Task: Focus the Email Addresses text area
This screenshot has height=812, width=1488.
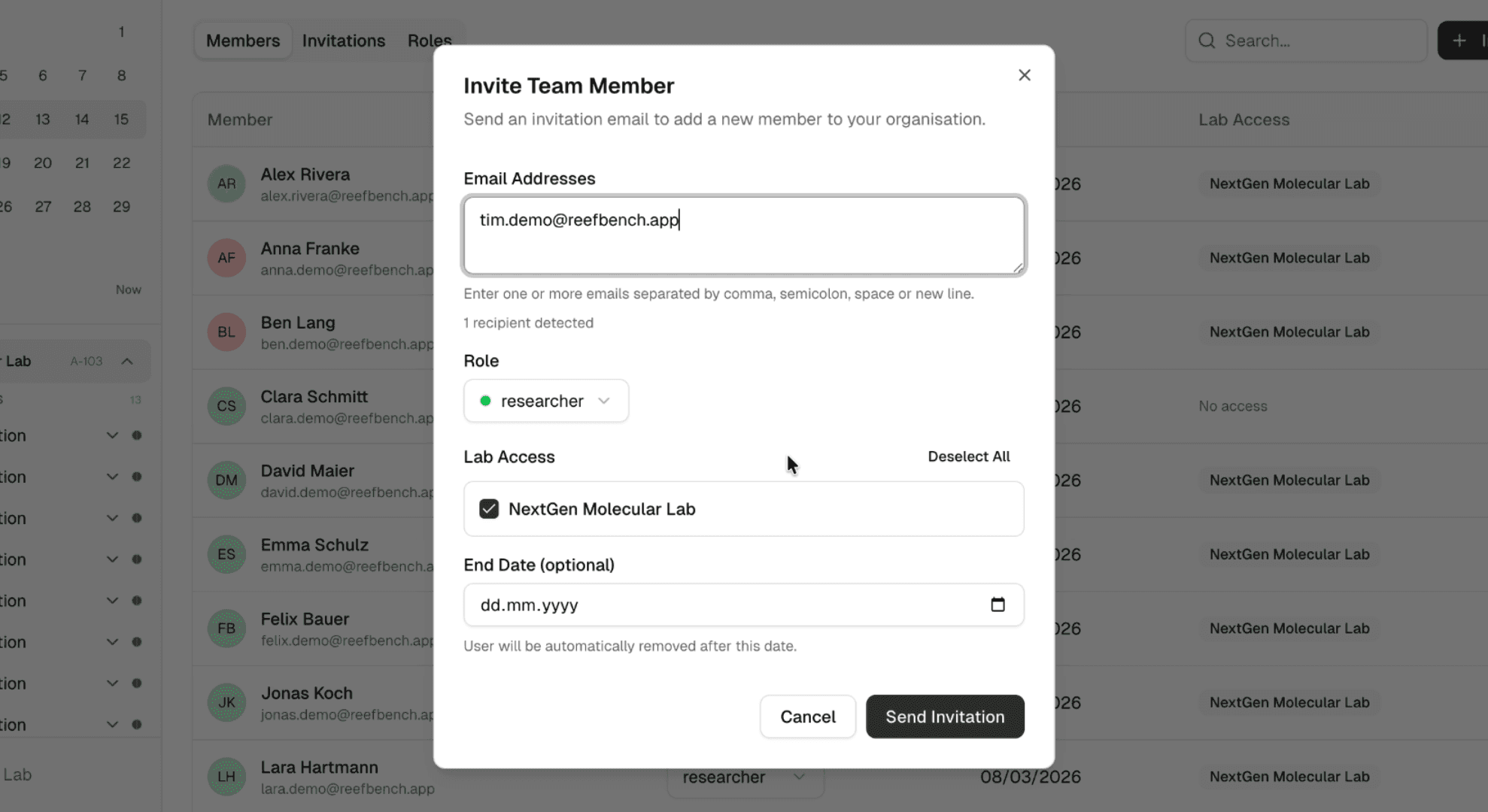Action: point(743,235)
